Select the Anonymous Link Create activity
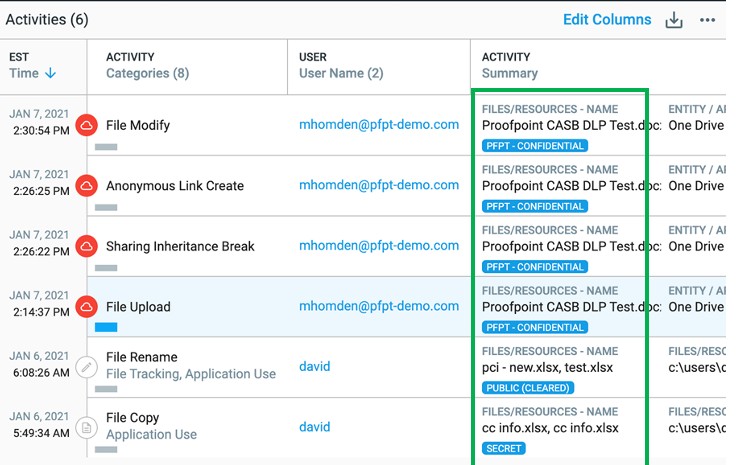 pyautogui.click(x=175, y=186)
